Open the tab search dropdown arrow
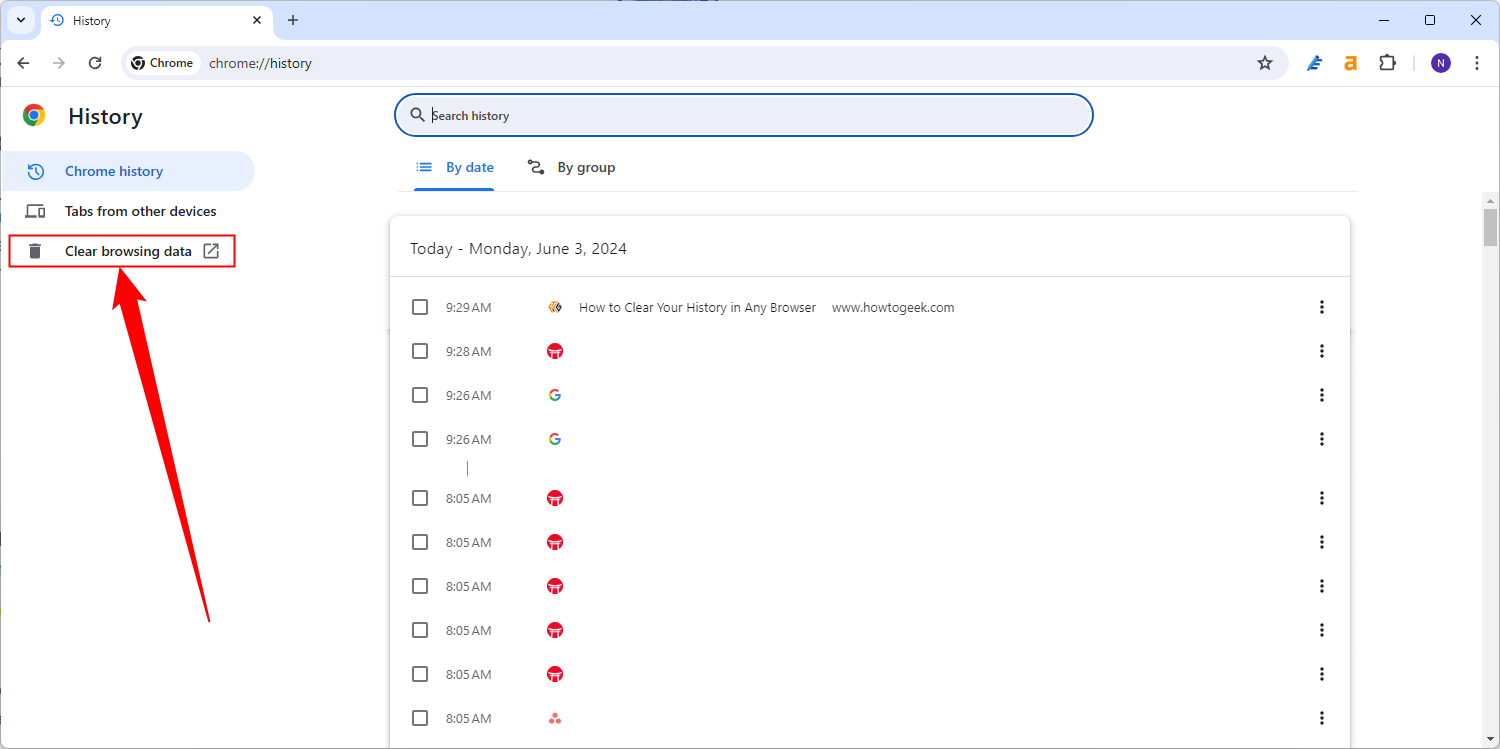Image resolution: width=1500 pixels, height=749 pixels. pyautogui.click(x=20, y=20)
